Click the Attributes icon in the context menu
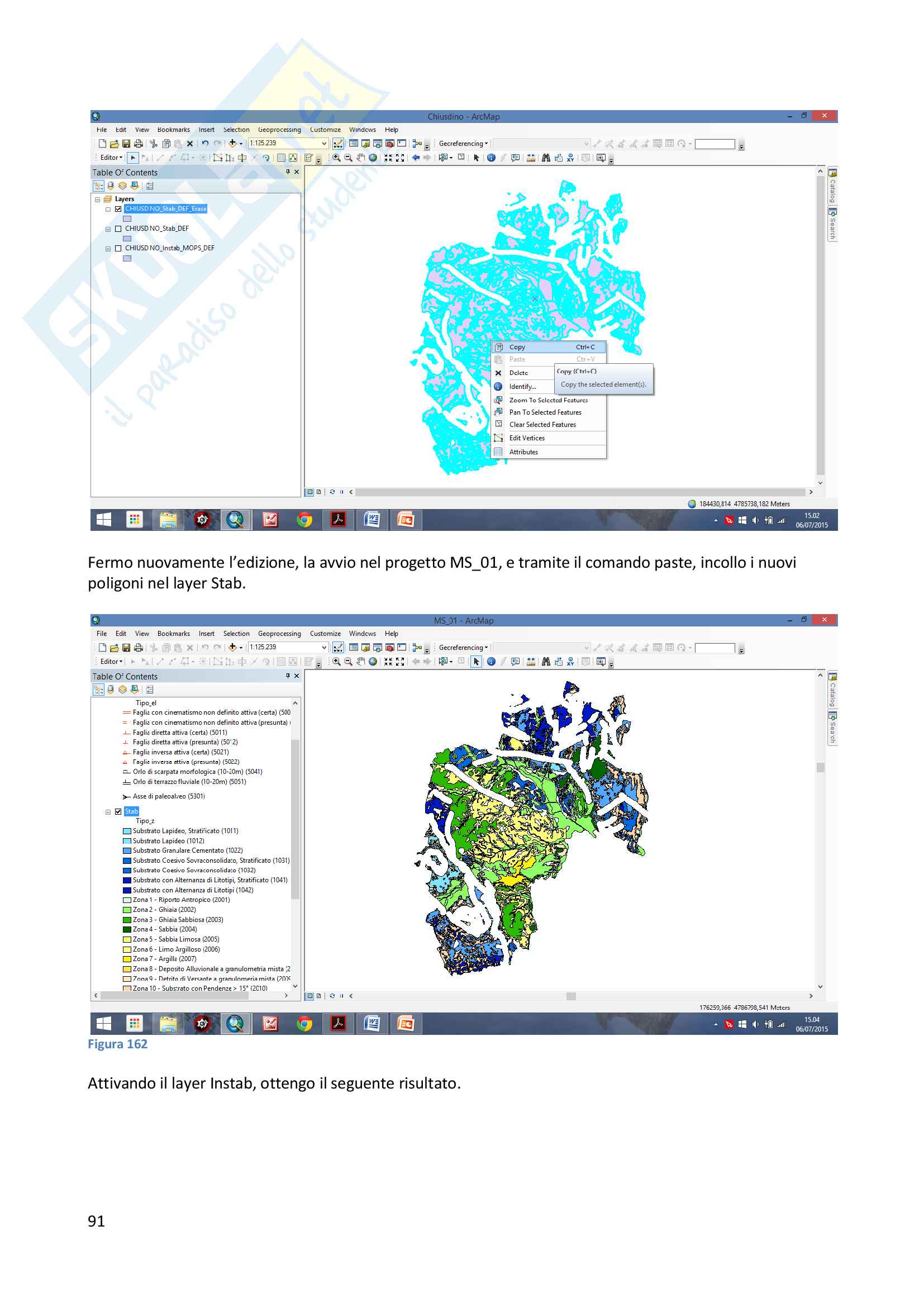The height and width of the screenshot is (1307, 924). point(498,452)
